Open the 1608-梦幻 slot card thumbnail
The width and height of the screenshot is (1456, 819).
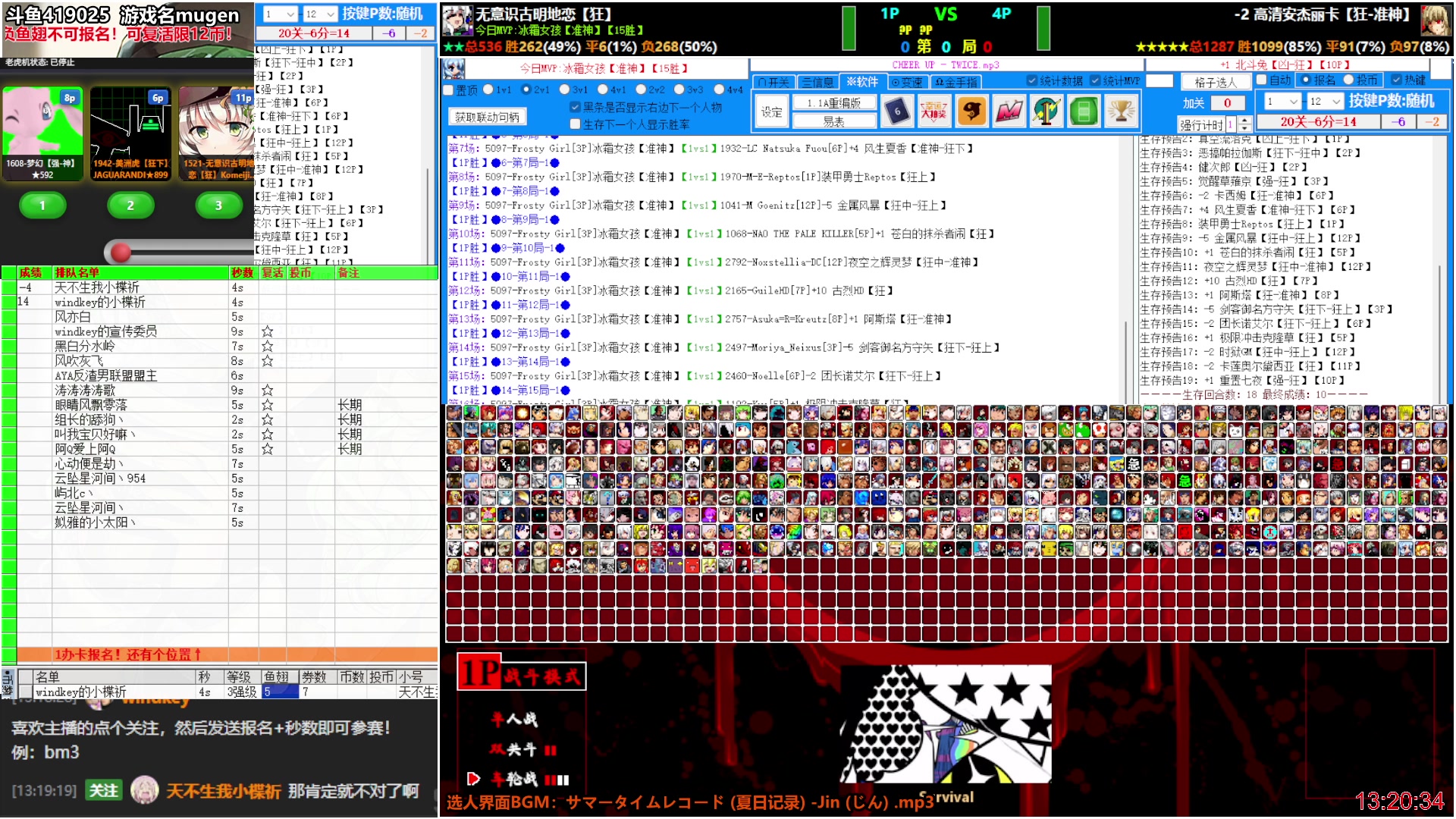click(42, 133)
